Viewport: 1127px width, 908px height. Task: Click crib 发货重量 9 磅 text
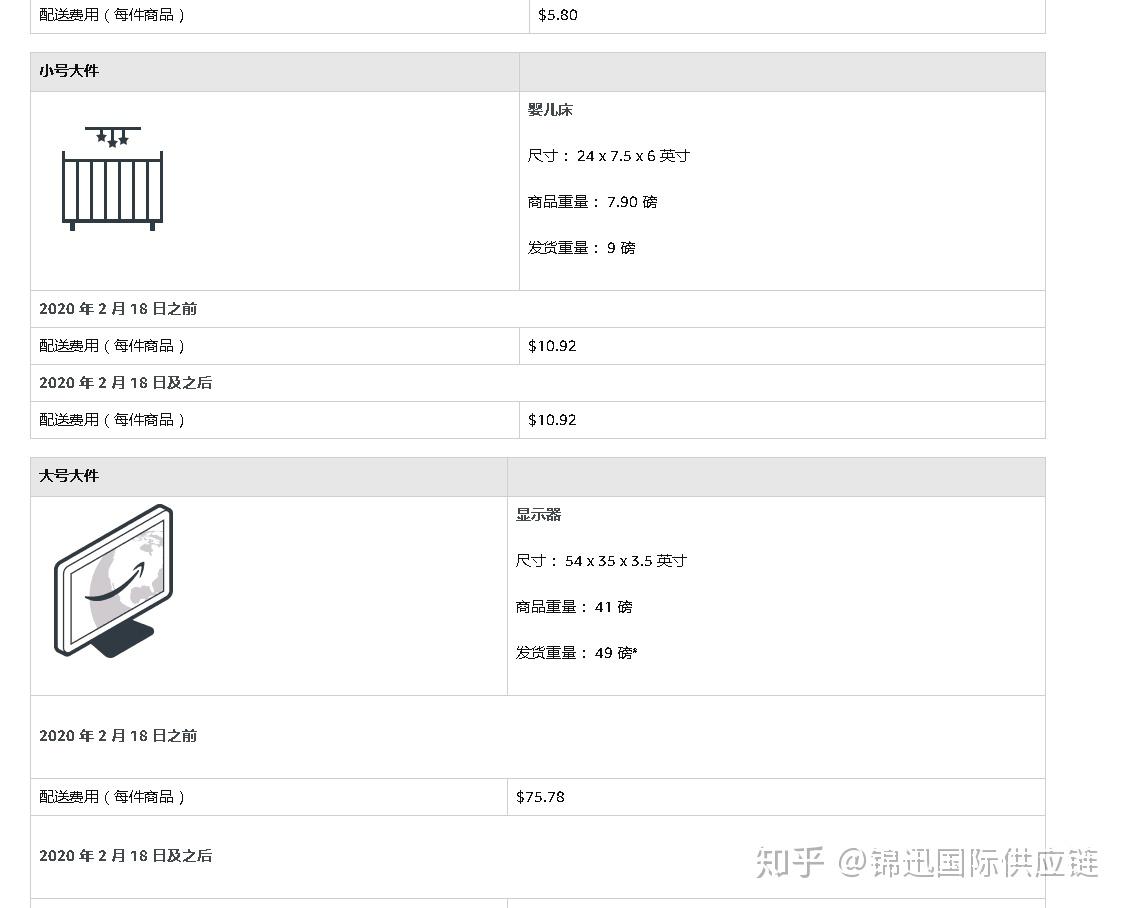(x=581, y=248)
